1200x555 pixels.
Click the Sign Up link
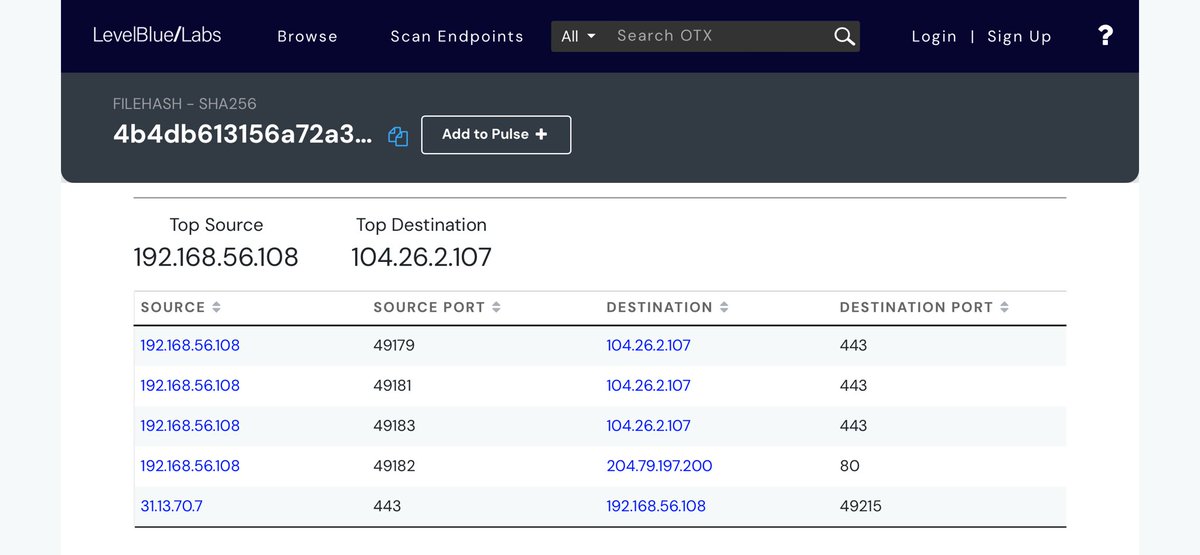(1019, 36)
